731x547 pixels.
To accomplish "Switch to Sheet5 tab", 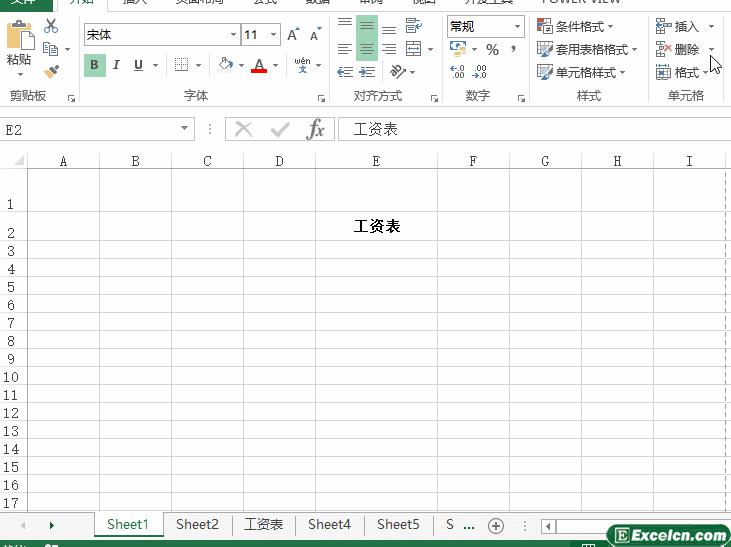I will coord(398,525).
